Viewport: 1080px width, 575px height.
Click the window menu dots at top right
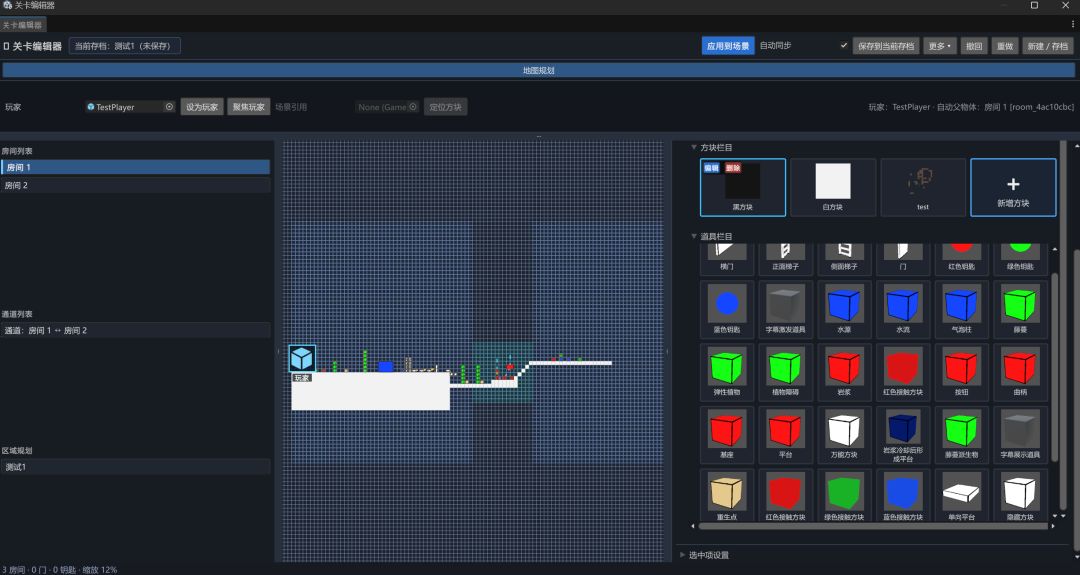point(1073,25)
